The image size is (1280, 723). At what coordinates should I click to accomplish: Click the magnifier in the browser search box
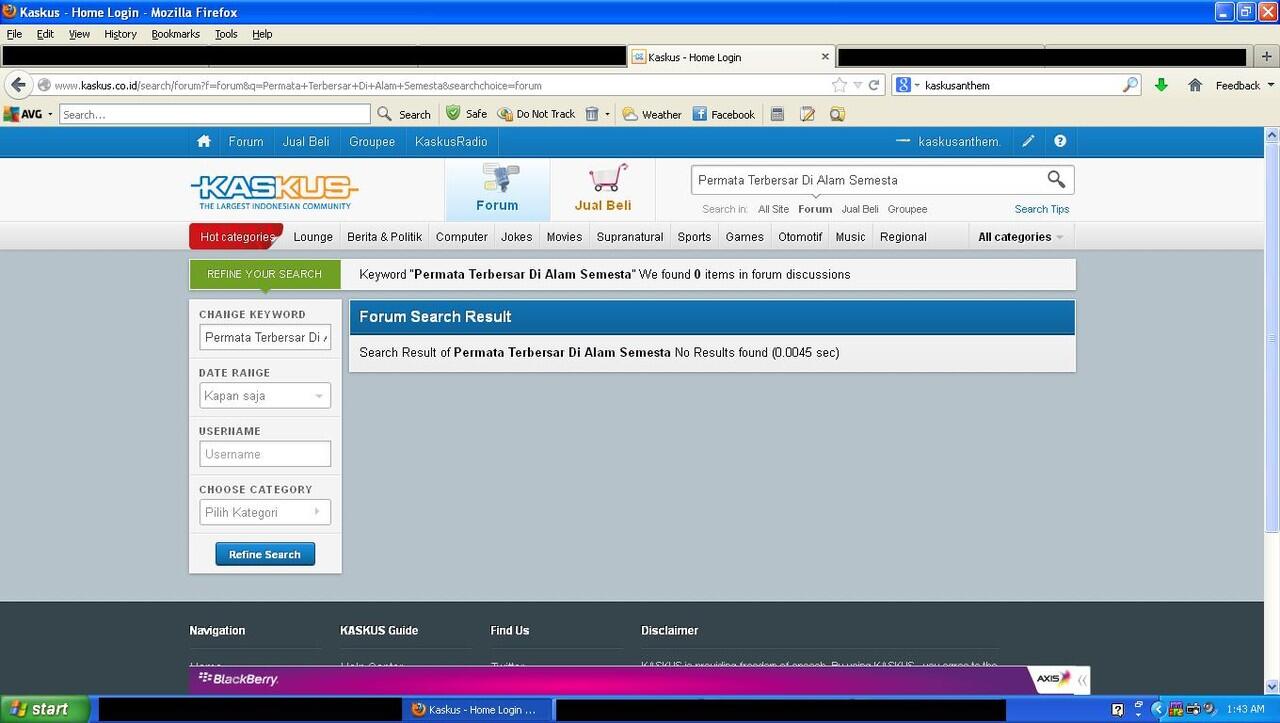click(1130, 85)
